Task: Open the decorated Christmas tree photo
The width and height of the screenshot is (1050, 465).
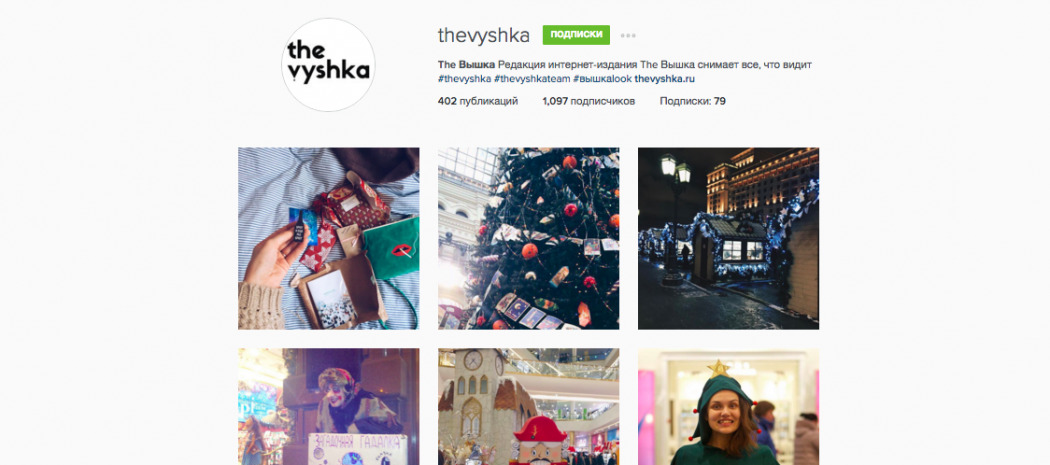Action: [529, 239]
